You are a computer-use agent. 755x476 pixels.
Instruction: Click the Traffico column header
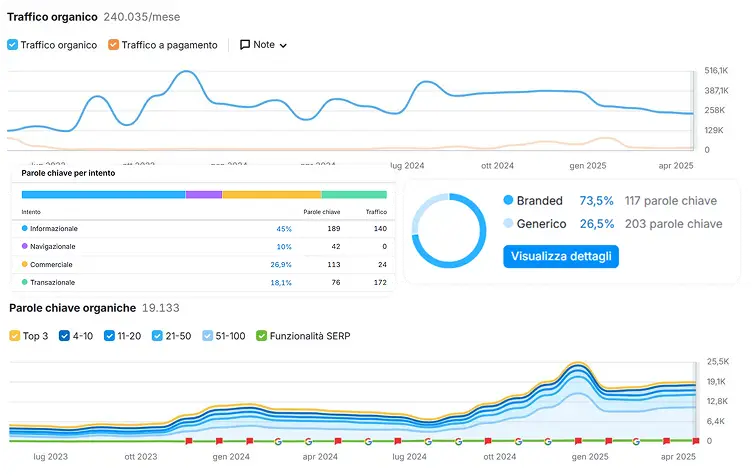[376, 212]
